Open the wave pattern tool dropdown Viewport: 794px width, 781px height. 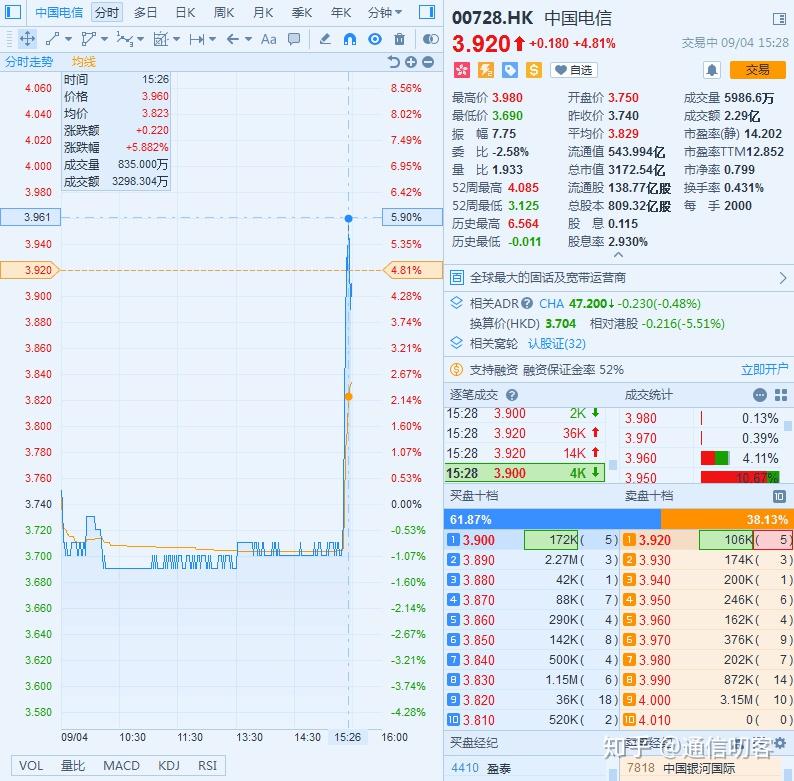click(141, 39)
